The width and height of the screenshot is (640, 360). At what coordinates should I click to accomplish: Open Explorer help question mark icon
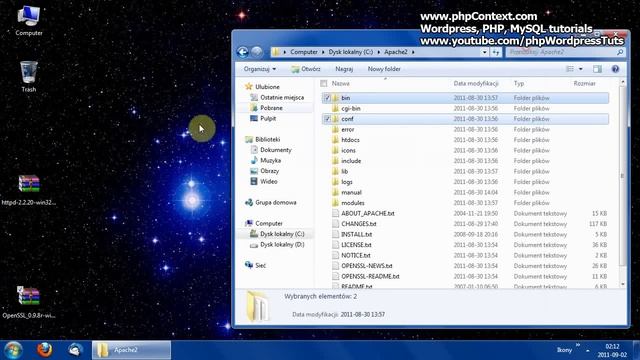coord(615,69)
